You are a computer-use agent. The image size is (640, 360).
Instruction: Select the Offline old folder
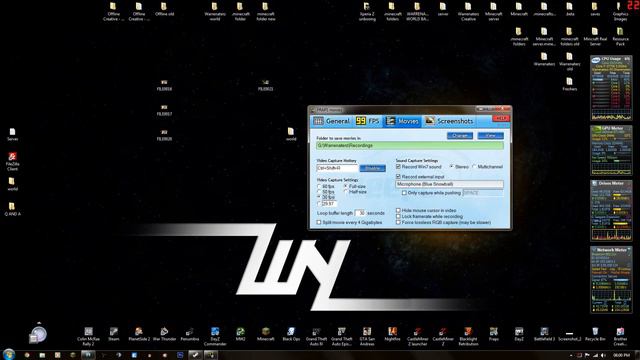click(x=164, y=9)
